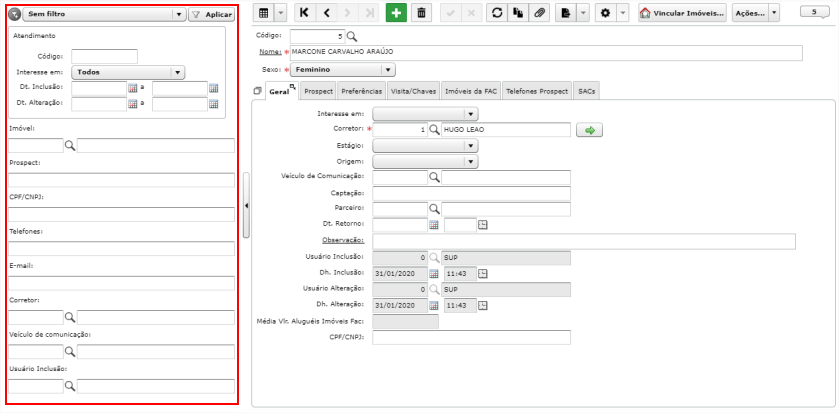The height and width of the screenshot is (413, 839).
Task: Open calendar for Dt. Inclusão end date
Action: [213, 88]
